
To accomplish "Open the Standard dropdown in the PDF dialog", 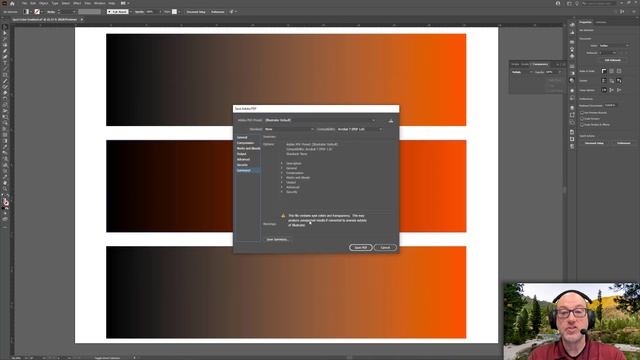I will [x=289, y=129].
